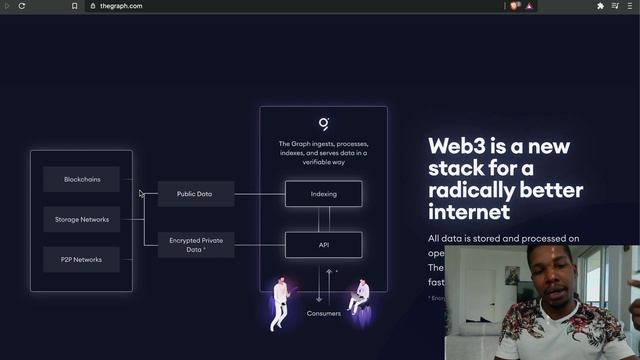Click The Graph logo in the diagram
This screenshot has width=640, height=360.
point(324,124)
